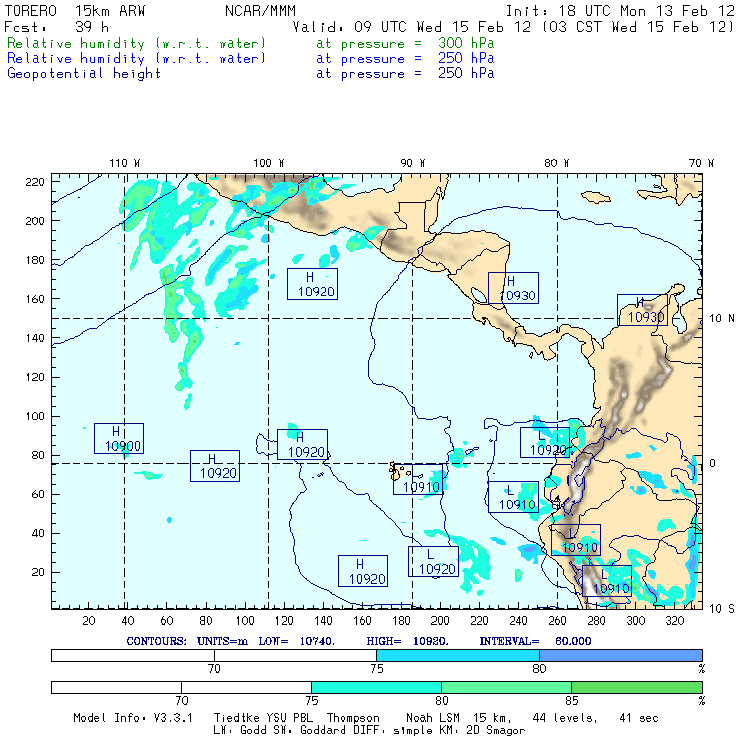Click the 'INTERVAL= 60.000' contour value
Image resolution: width=740 pixels, height=740 pixels.
click(x=536, y=641)
